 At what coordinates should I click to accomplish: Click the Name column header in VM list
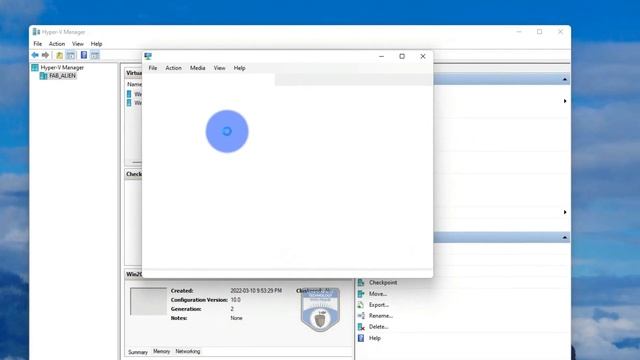pyautogui.click(x=134, y=84)
